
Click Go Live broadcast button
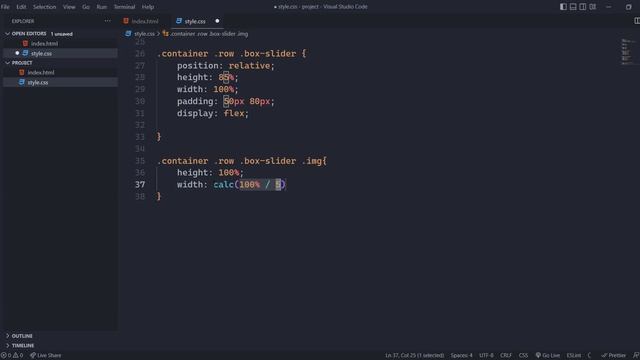[x=547, y=355]
